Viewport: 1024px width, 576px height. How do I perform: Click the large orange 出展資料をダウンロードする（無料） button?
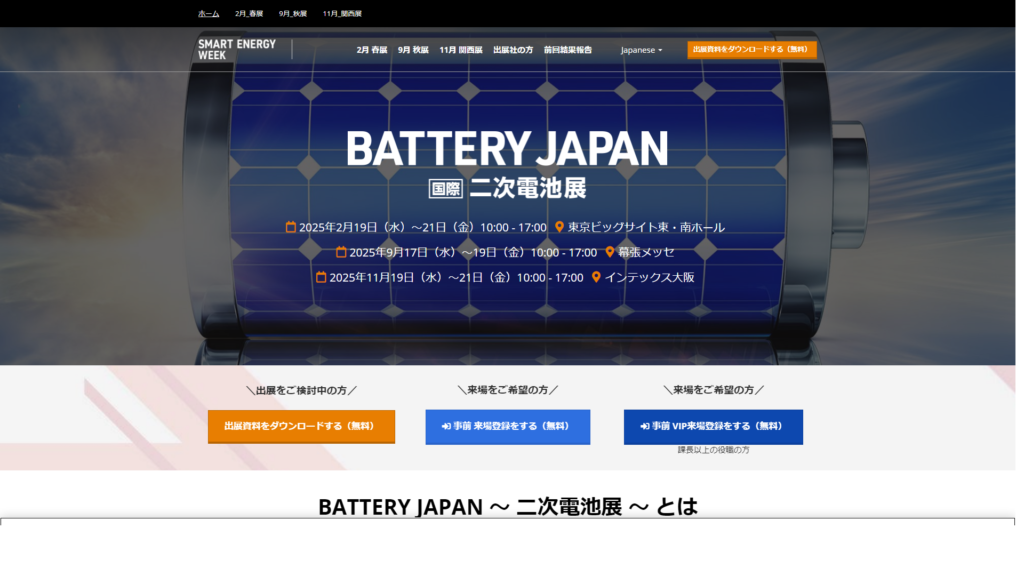coord(301,426)
